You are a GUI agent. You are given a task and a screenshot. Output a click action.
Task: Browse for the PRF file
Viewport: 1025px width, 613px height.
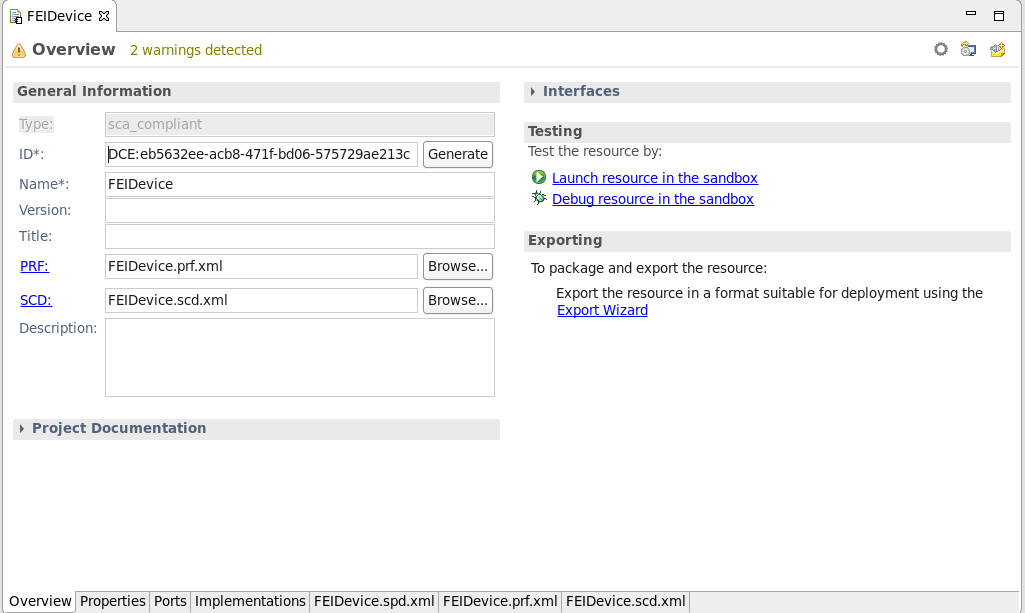coord(458,266)
